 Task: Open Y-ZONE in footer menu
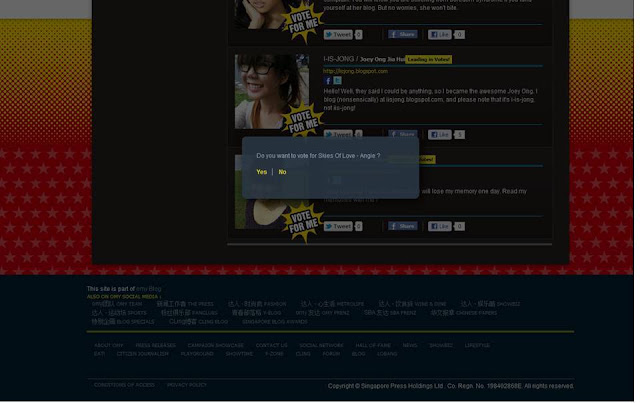point(274,354)
